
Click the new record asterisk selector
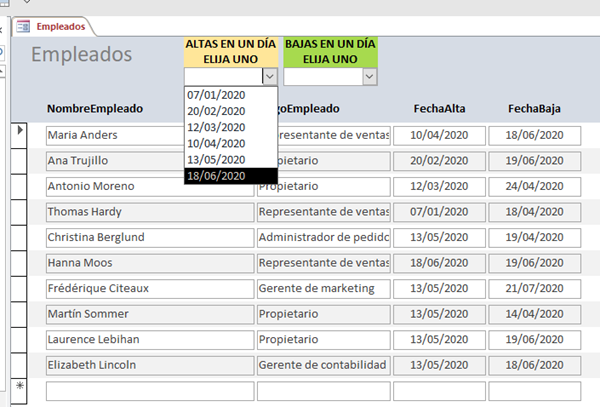coord(19,391)
